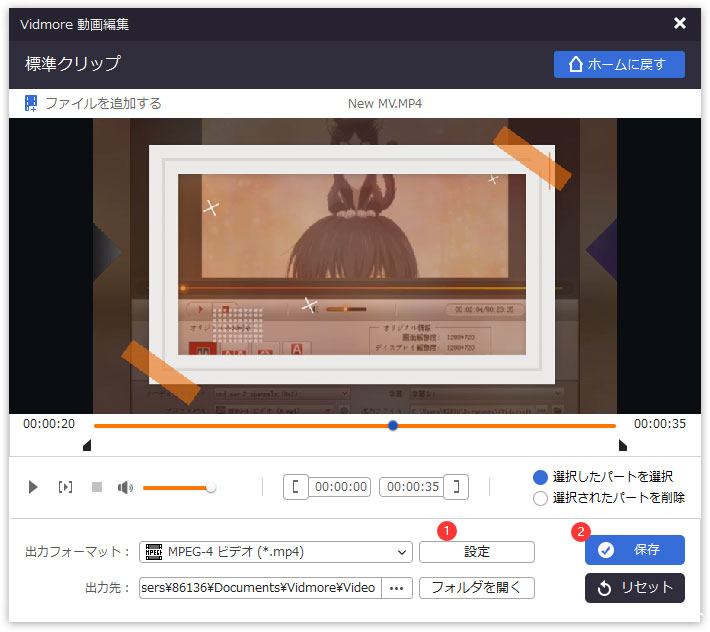Open the 出力フォーマット MPEG-4 dropdown
Screen dimensions: 710x632
click(x=276, y=552)
